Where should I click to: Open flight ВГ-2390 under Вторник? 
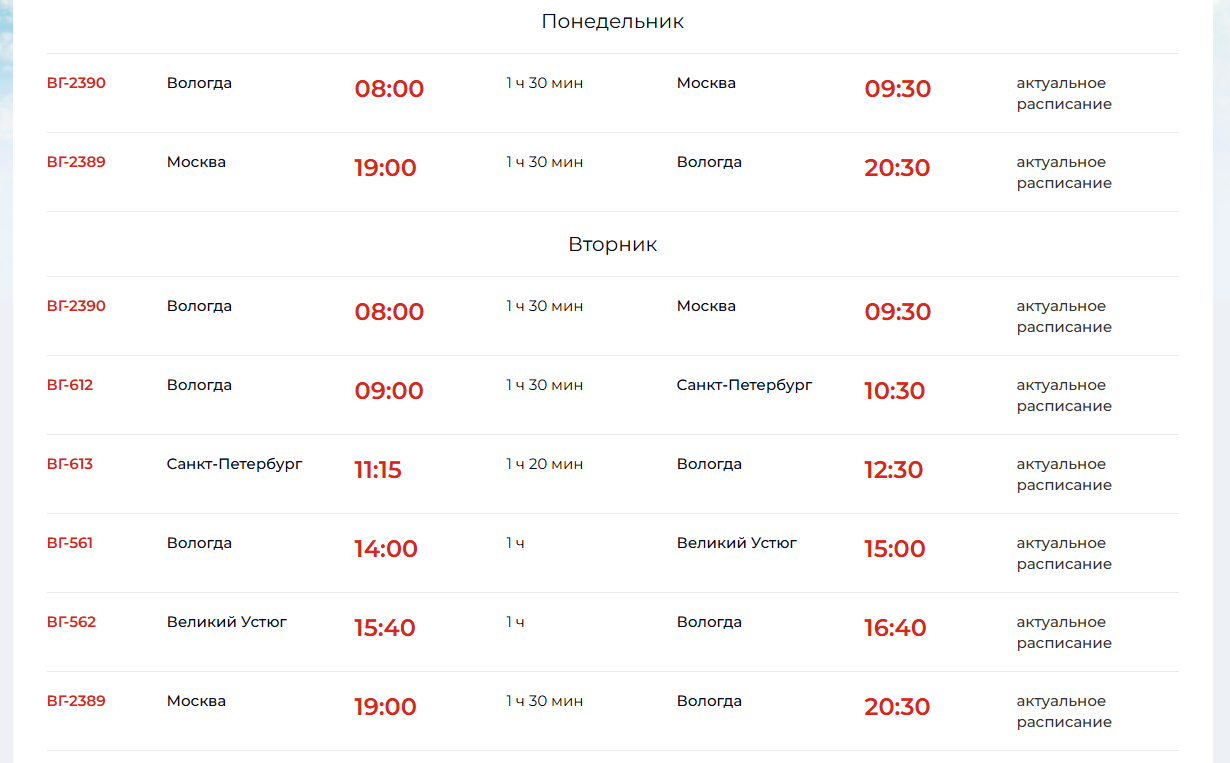(x=76, y=306)
